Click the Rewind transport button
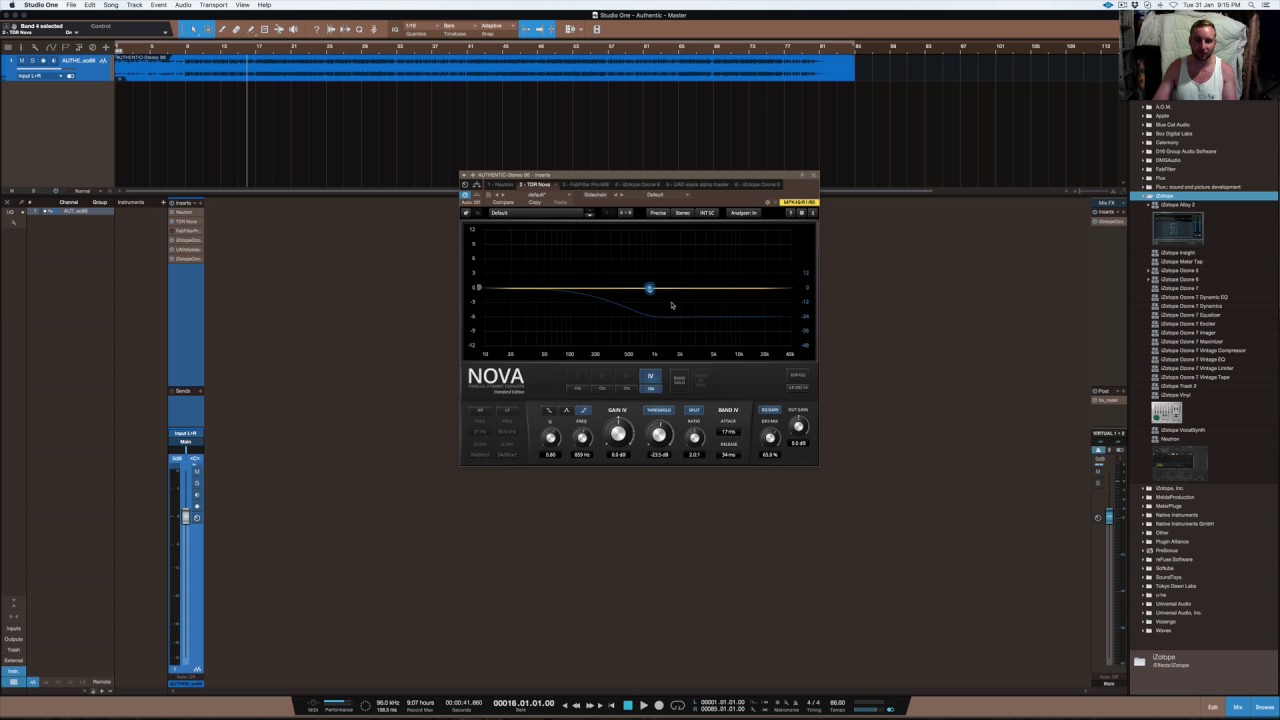The image size is (1280, 720). tap(576, 705)
